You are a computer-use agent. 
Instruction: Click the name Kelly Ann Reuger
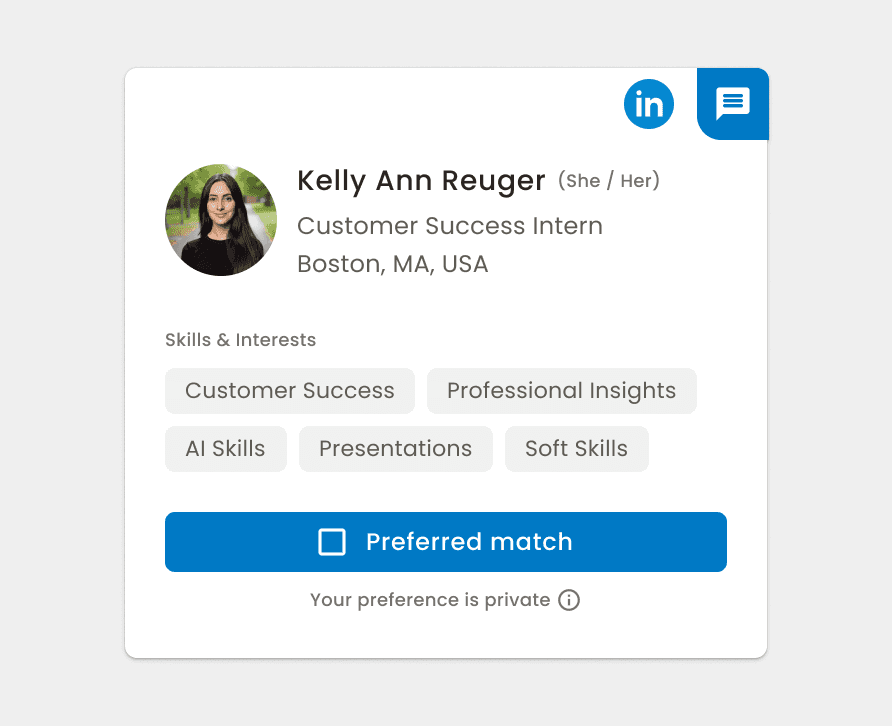pyautogui.click(x=421, y=181)
